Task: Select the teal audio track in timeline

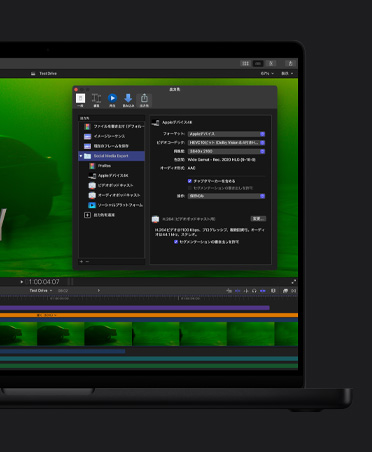Action: pyautogui.click(x=149, y=359)
